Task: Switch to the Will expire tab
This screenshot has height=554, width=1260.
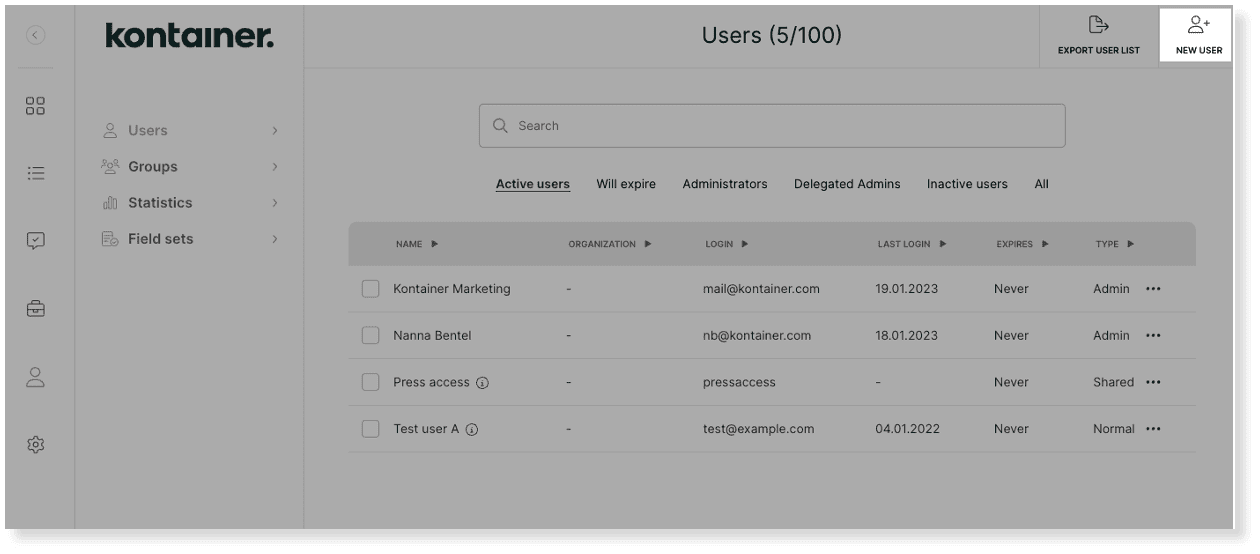Action: click(x=626, y=184)
